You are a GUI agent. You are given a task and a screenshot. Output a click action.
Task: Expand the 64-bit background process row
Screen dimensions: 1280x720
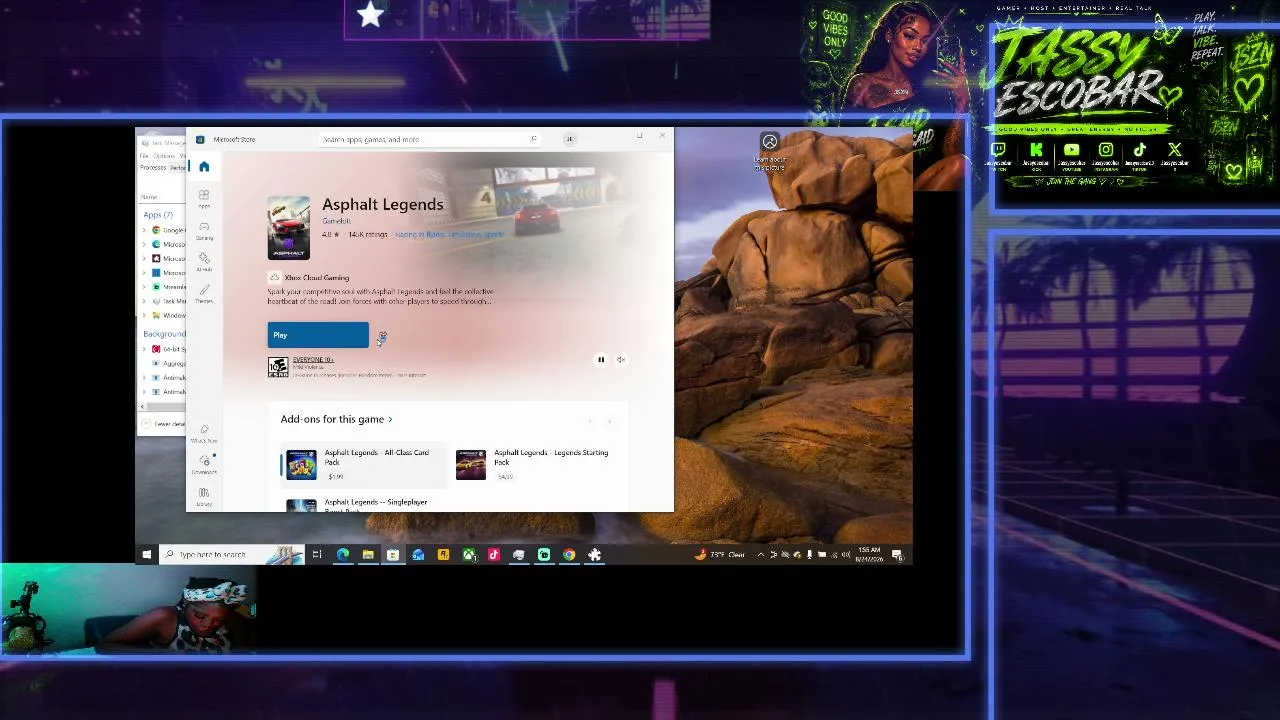pyautogui.click(x=144, y=349)
